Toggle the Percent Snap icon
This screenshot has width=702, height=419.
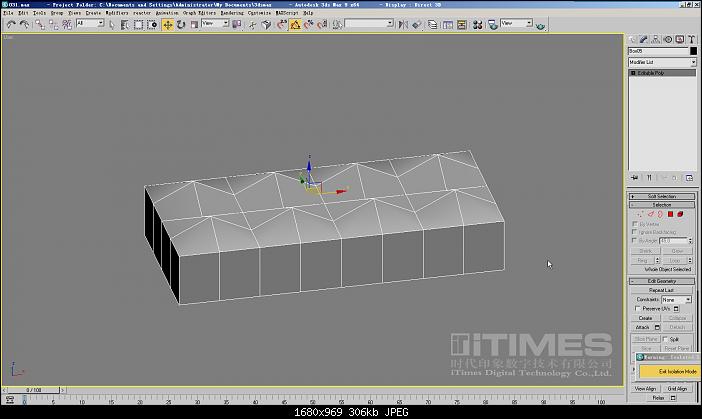tap(309, 25)
